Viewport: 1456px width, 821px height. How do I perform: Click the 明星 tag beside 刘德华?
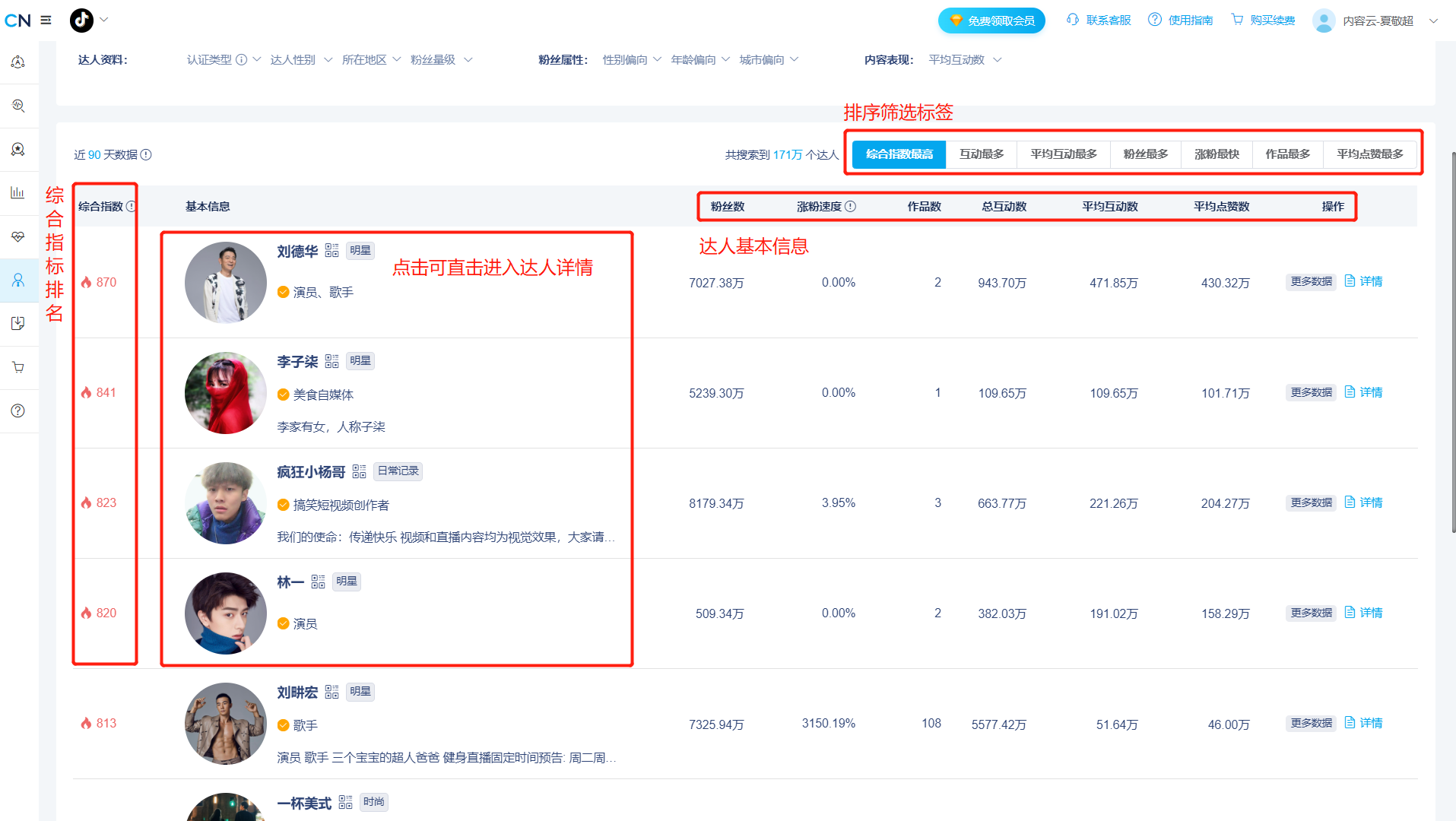pos(360,251)
